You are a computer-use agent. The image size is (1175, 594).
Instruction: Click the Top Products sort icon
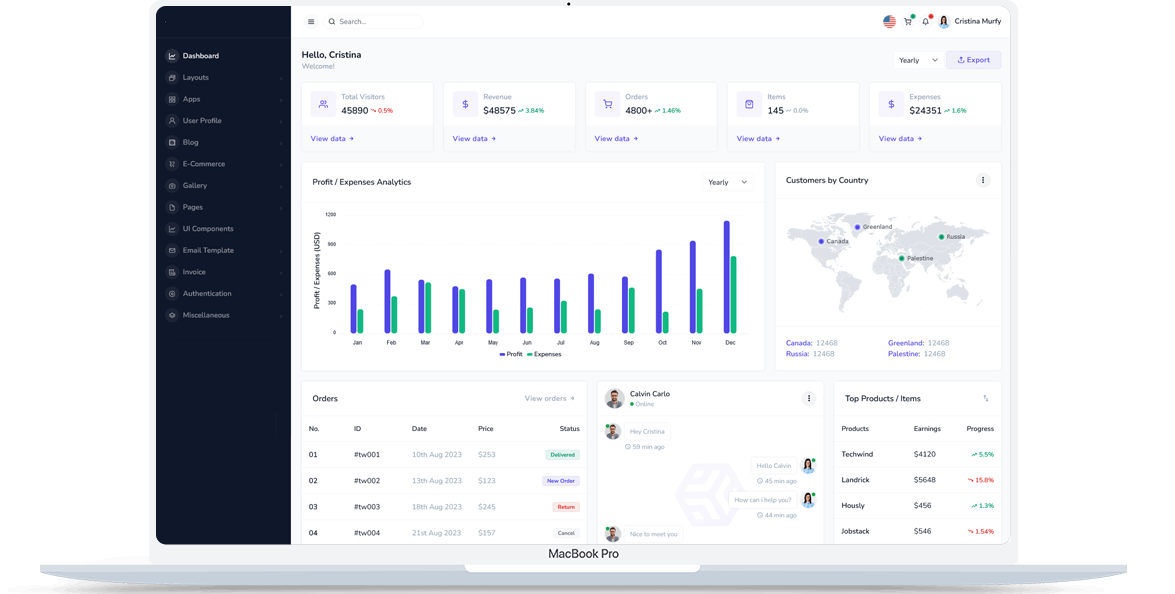coord(985,398)
